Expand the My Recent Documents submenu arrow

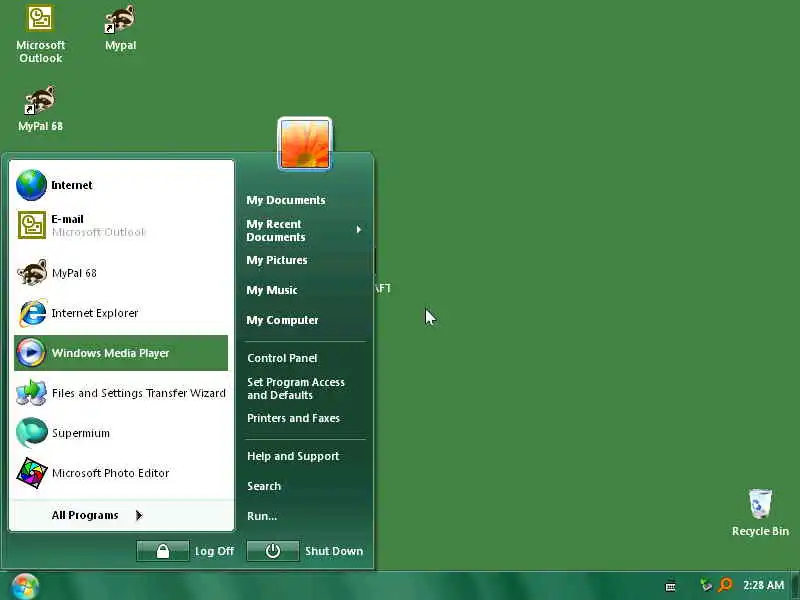[359, 230]
